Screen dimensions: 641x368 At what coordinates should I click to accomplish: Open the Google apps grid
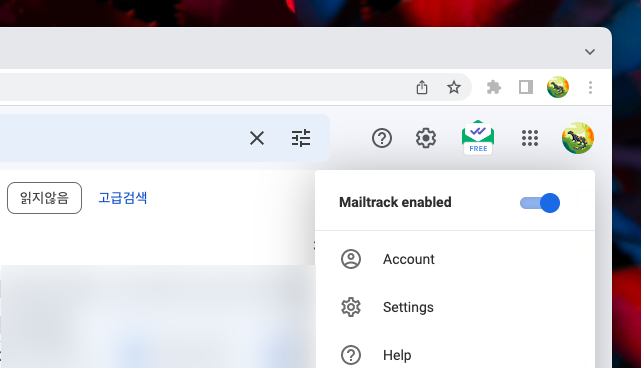pos(530,138)
